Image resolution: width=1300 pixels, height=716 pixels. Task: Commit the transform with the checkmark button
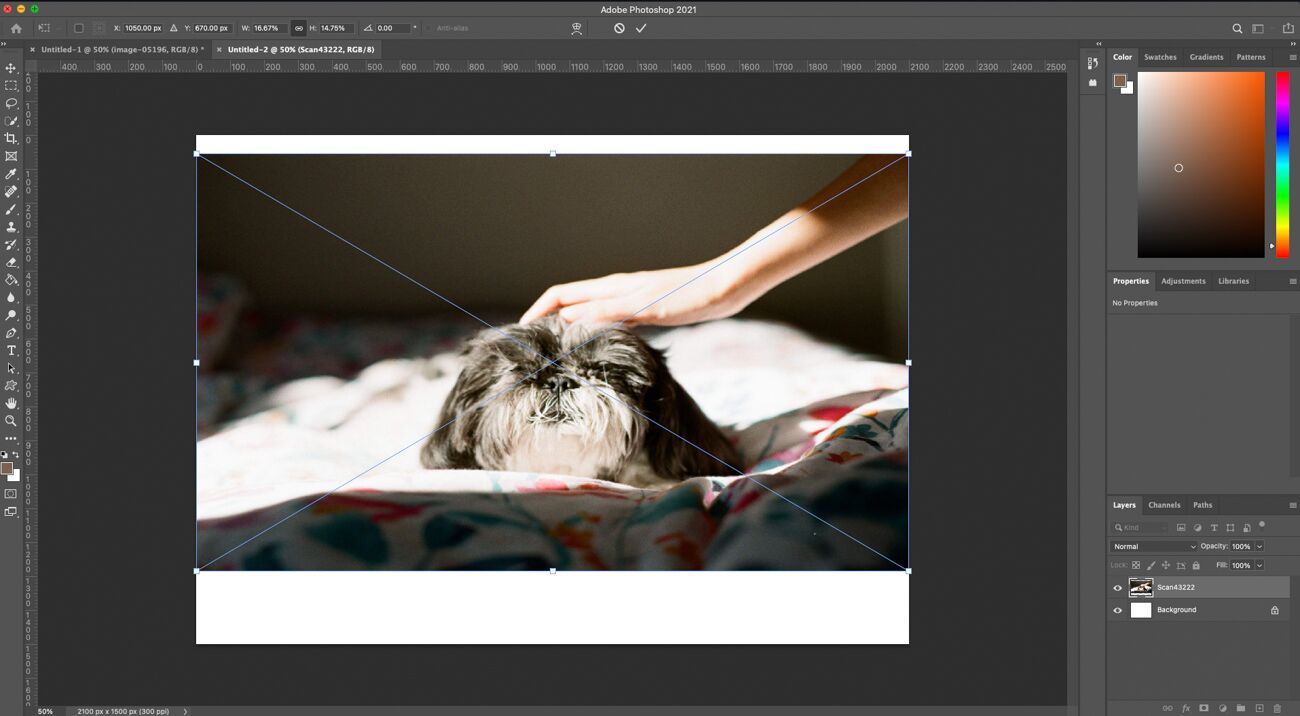click(x=641, y=28)
